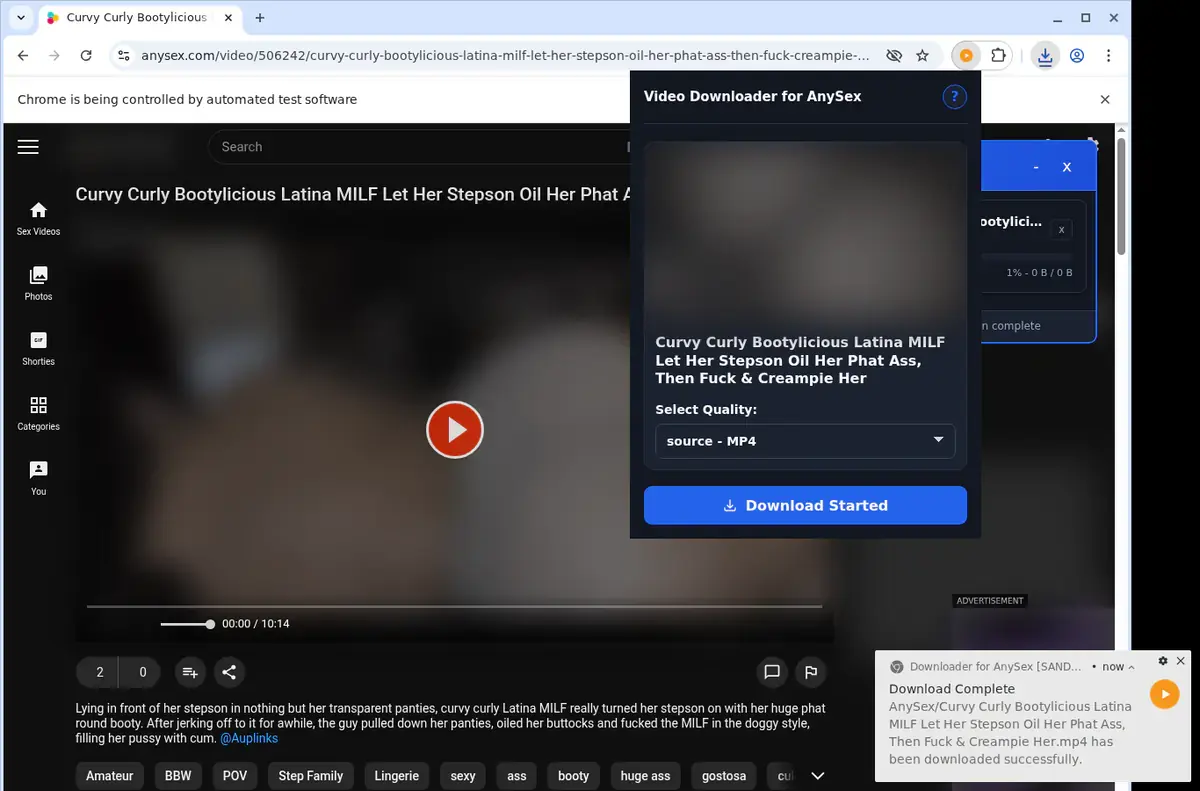Open the Chrome extensions puzzle icon
Image resolution: width=1200 pixels, height=791 pixels.
pos(998,56)
